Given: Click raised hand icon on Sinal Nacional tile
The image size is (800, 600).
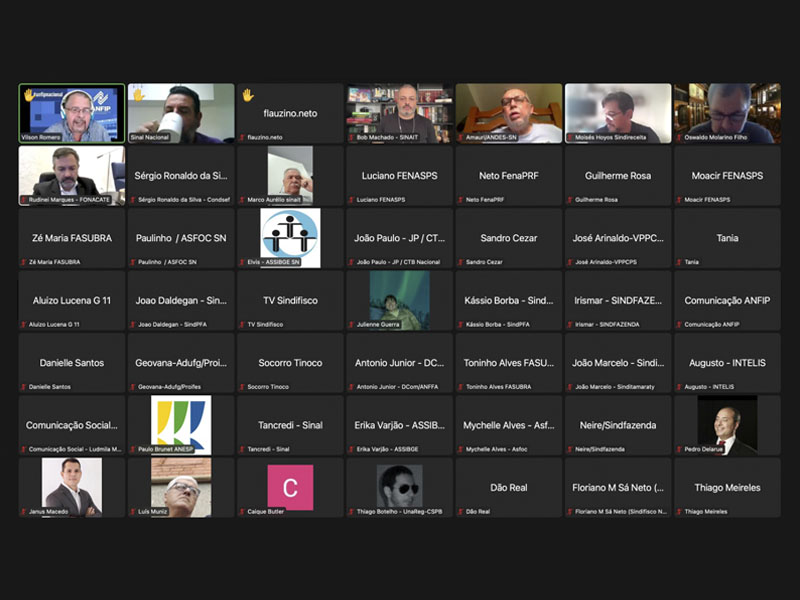Looking at the screenshot, I should pos(138,96).
